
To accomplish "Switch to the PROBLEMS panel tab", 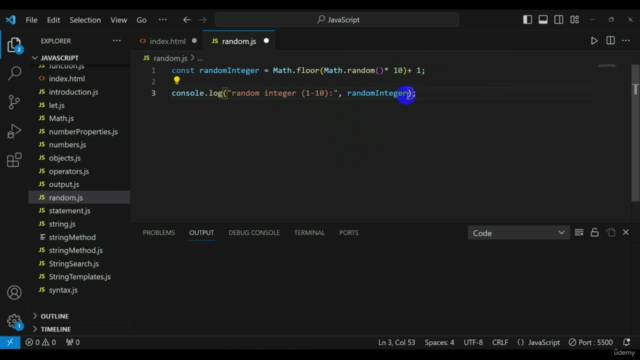I will pos(159,233).
